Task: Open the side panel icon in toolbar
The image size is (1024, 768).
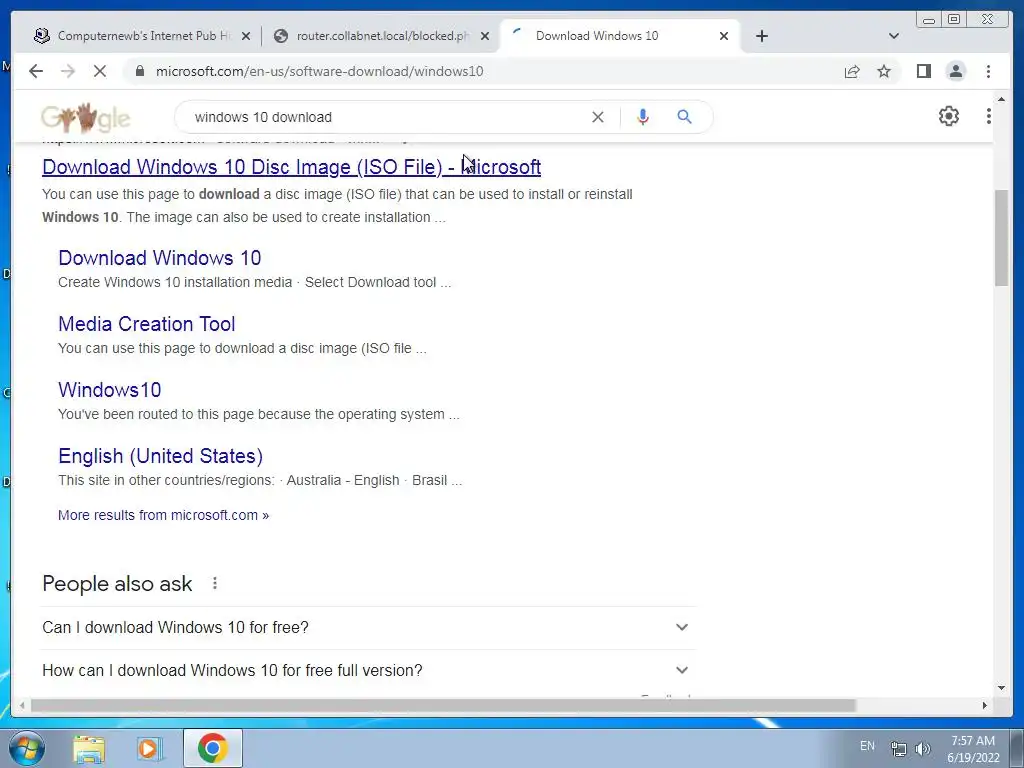Action: pos(923,71)
